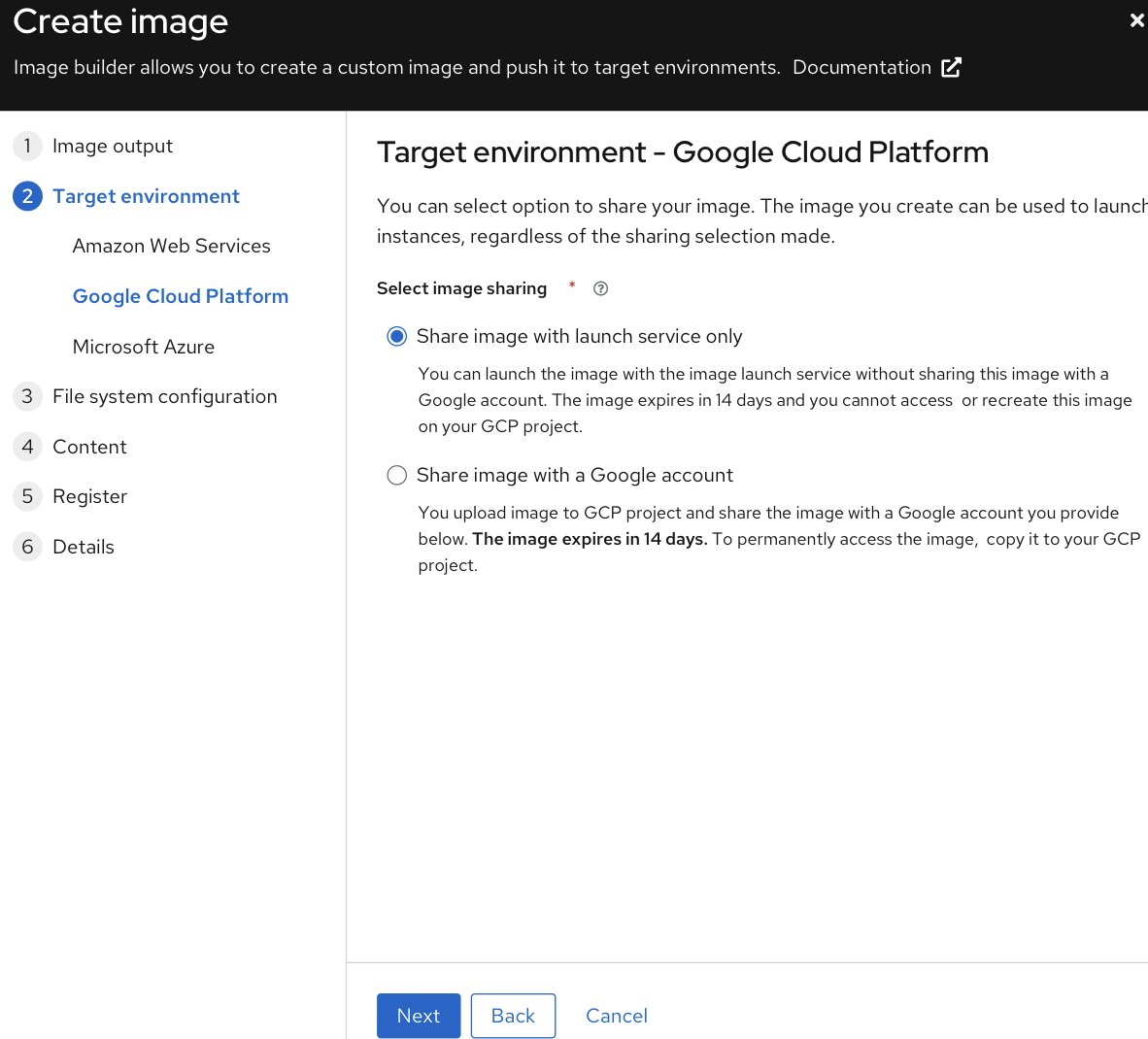Select Share image with launch service only
Viewport: 1148px width, 1039px height.
[x=396, y=337]
